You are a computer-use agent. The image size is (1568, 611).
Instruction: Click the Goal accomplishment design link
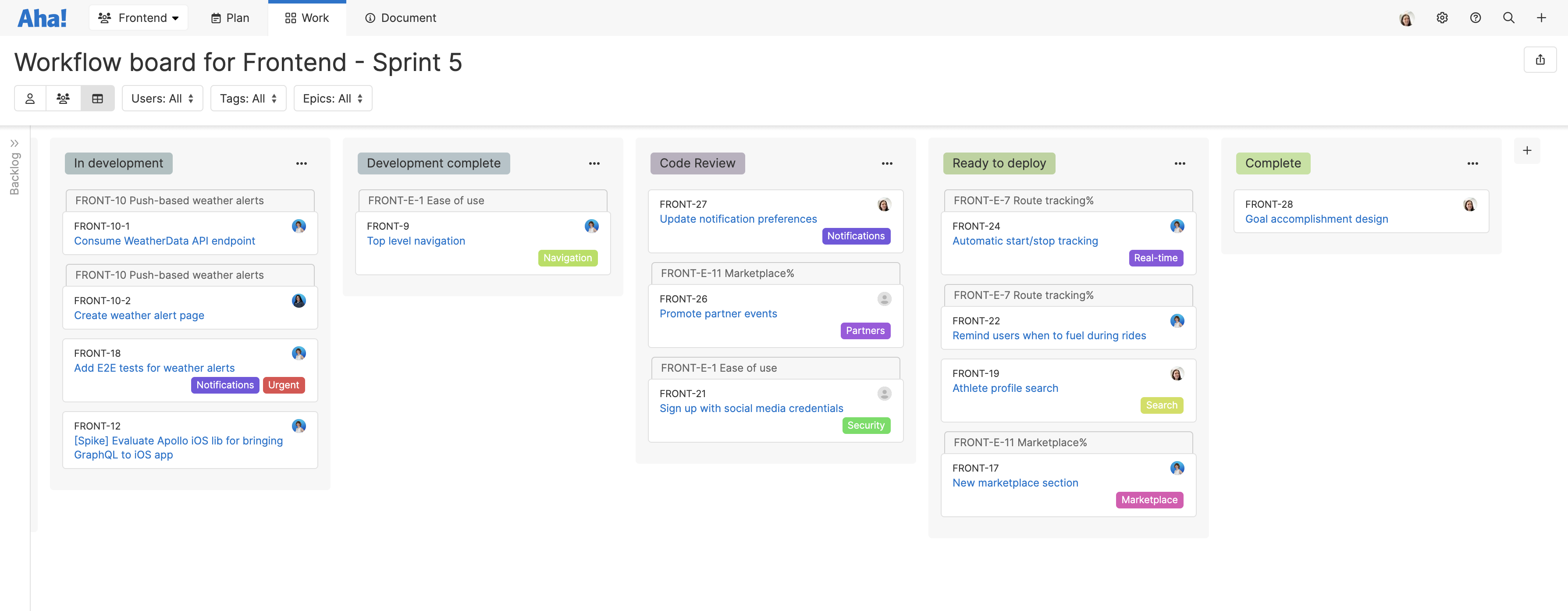[1316, 219]
